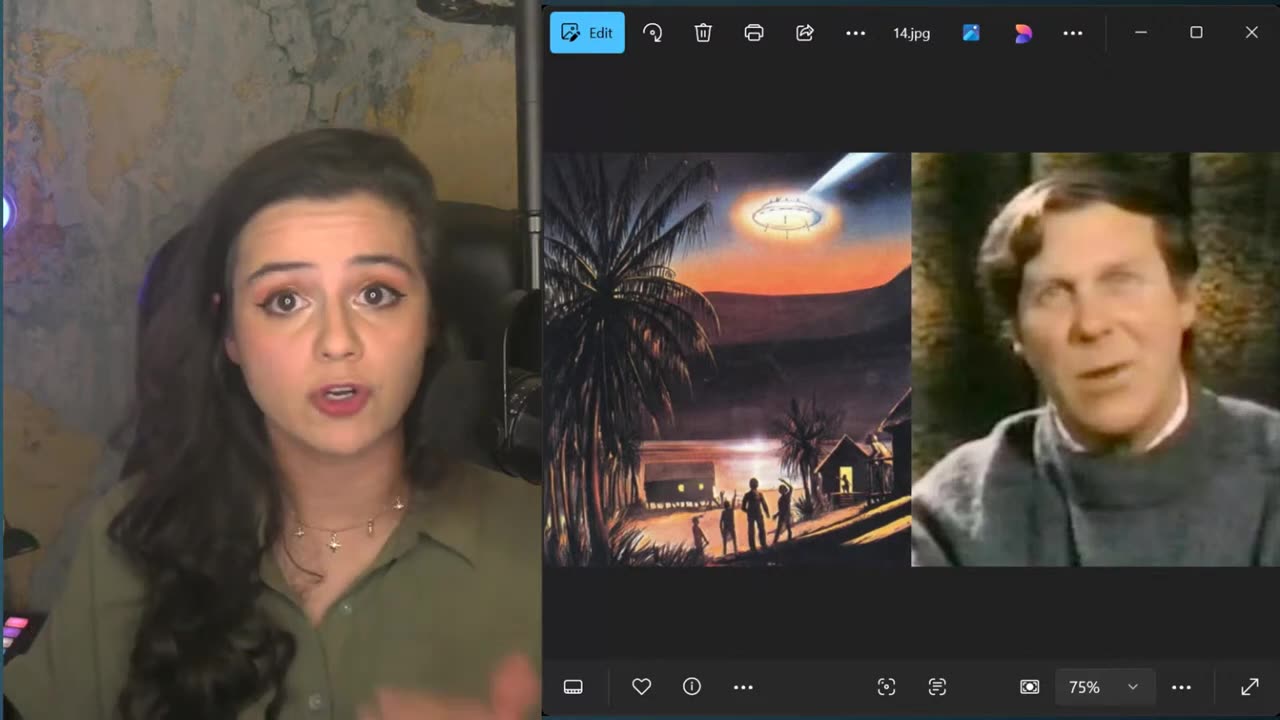Open the See more menu beside share
Screen dimensions: 1280x720
(855, 33)
